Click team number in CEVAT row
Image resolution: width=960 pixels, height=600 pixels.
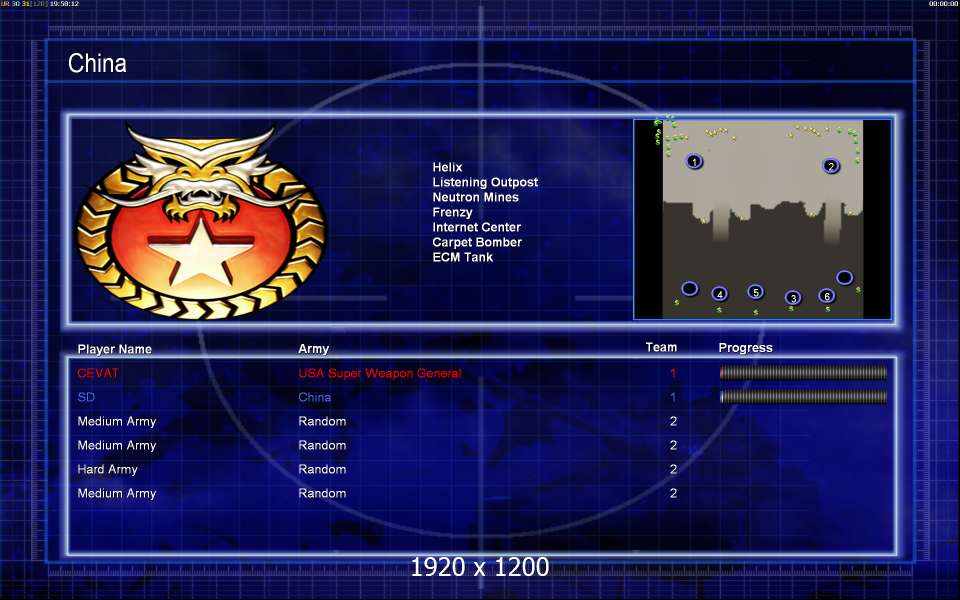673,373
